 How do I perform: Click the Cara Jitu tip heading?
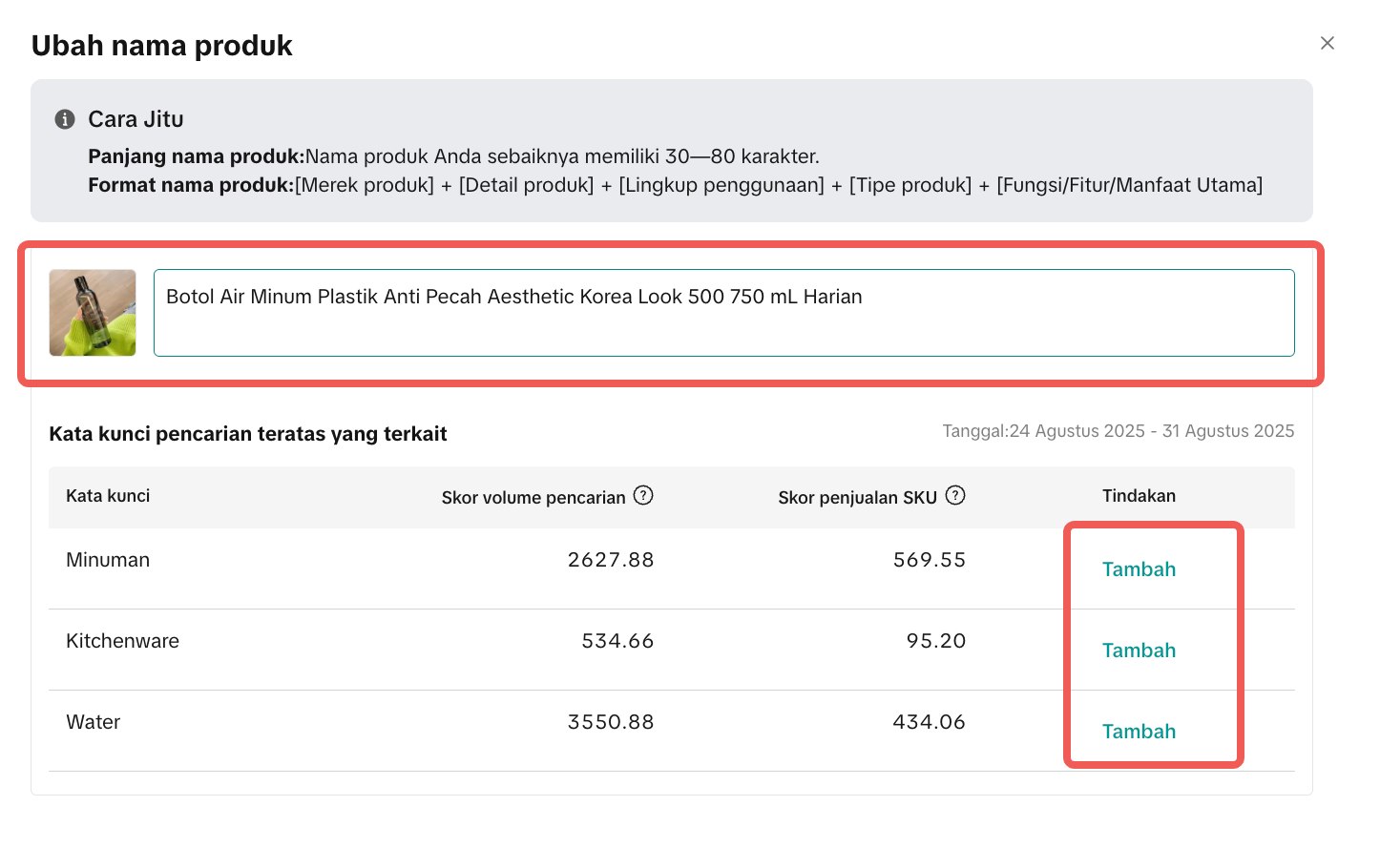tap(136, 119)
